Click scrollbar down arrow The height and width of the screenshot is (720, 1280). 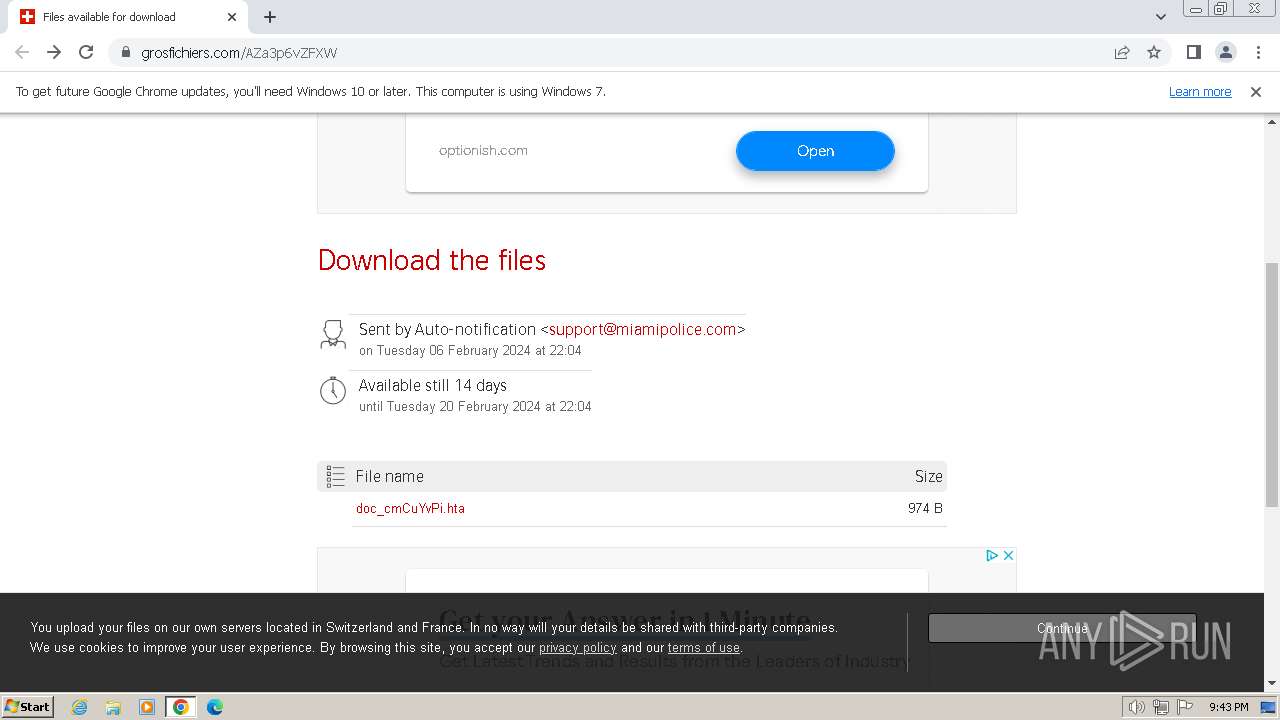coord(1271,684)
